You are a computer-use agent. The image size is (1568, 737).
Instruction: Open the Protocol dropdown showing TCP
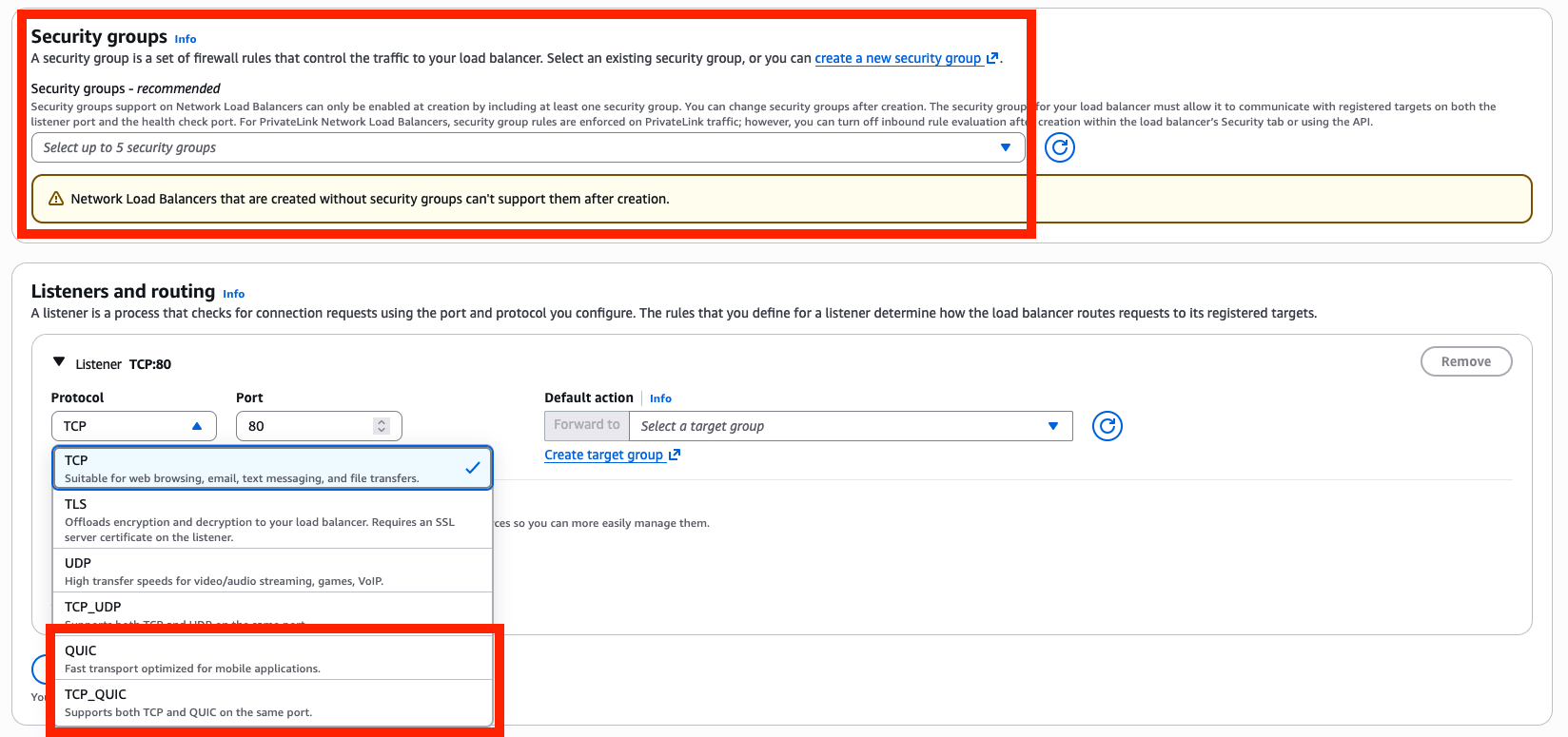click(133, 426)
